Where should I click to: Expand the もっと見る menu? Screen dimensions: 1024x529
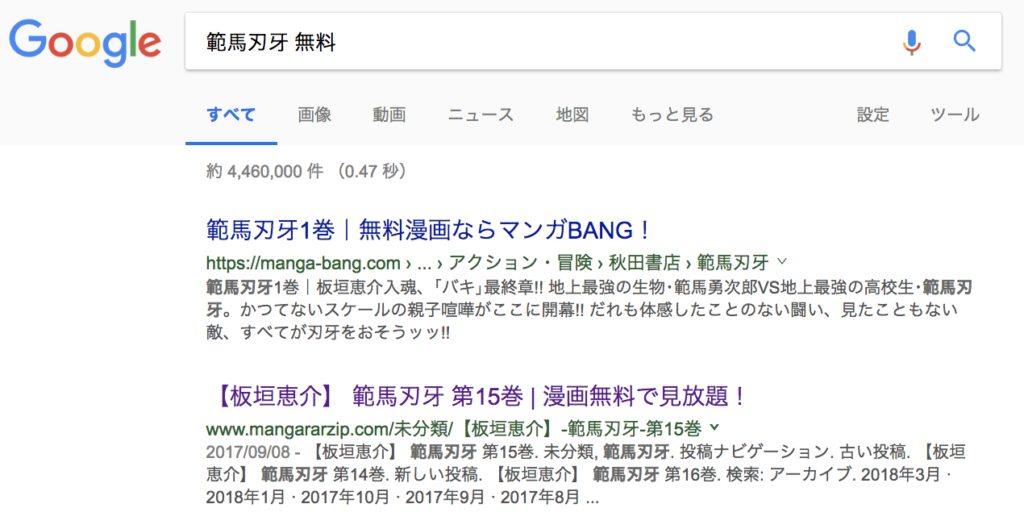pos(672,115)
